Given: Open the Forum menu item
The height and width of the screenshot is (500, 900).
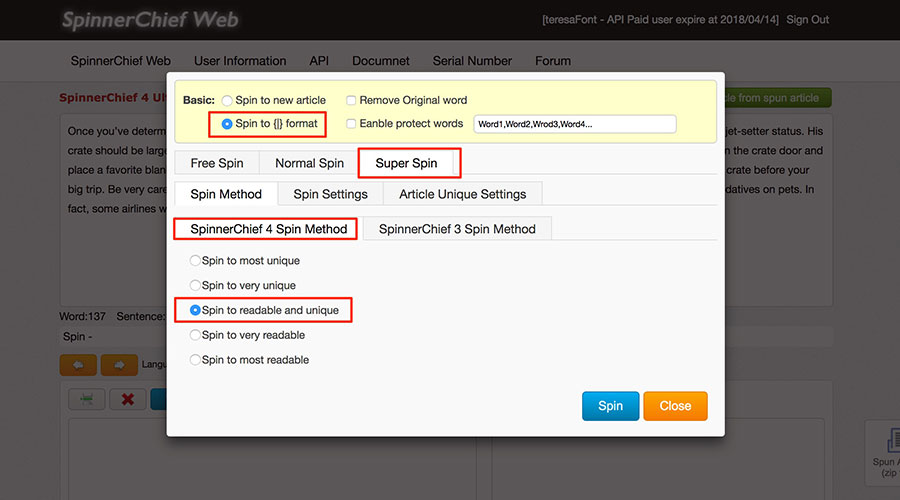Looking at the screenshot, I should 553,61.
